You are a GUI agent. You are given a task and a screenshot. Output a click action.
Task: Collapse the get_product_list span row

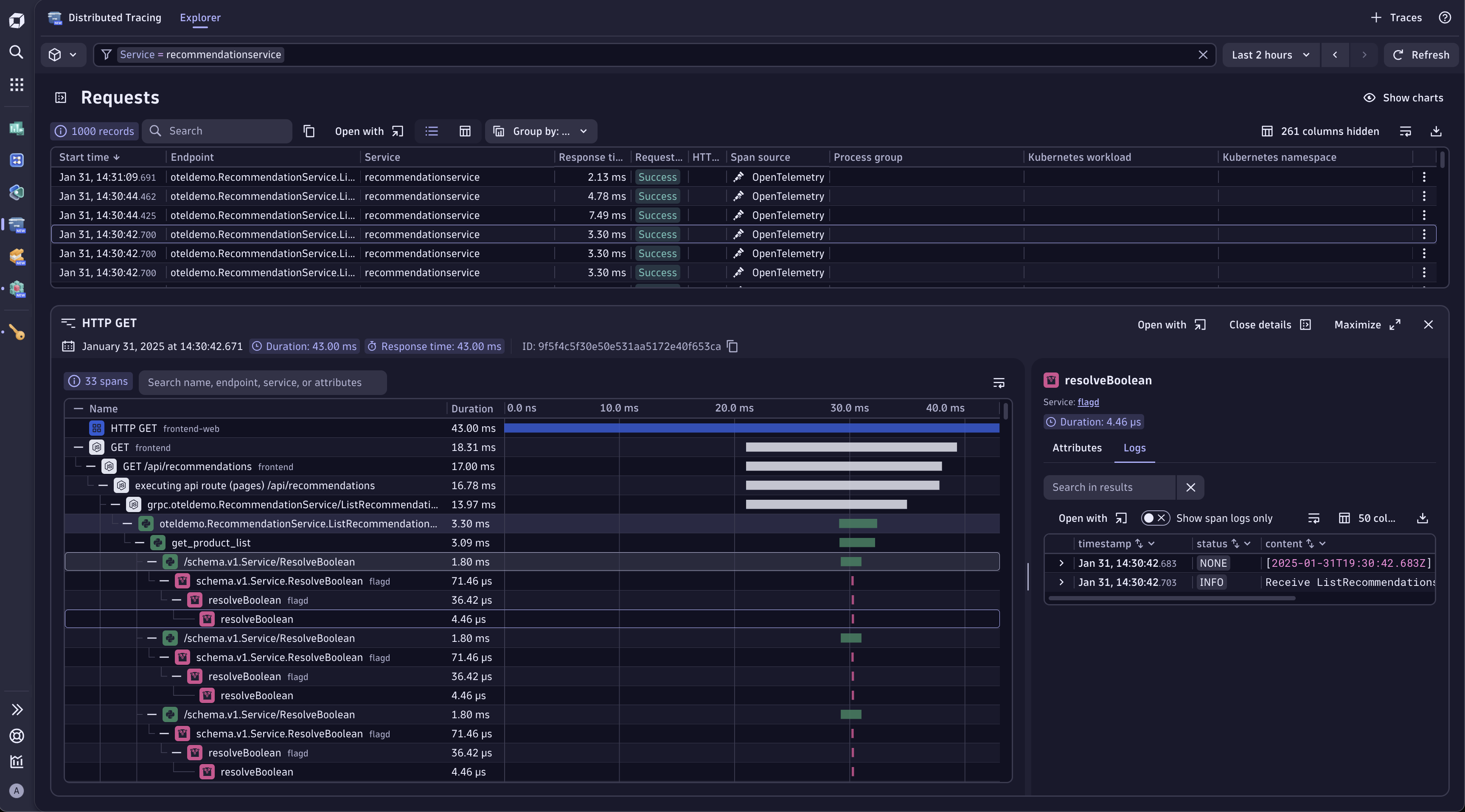(x=140, y=543)
